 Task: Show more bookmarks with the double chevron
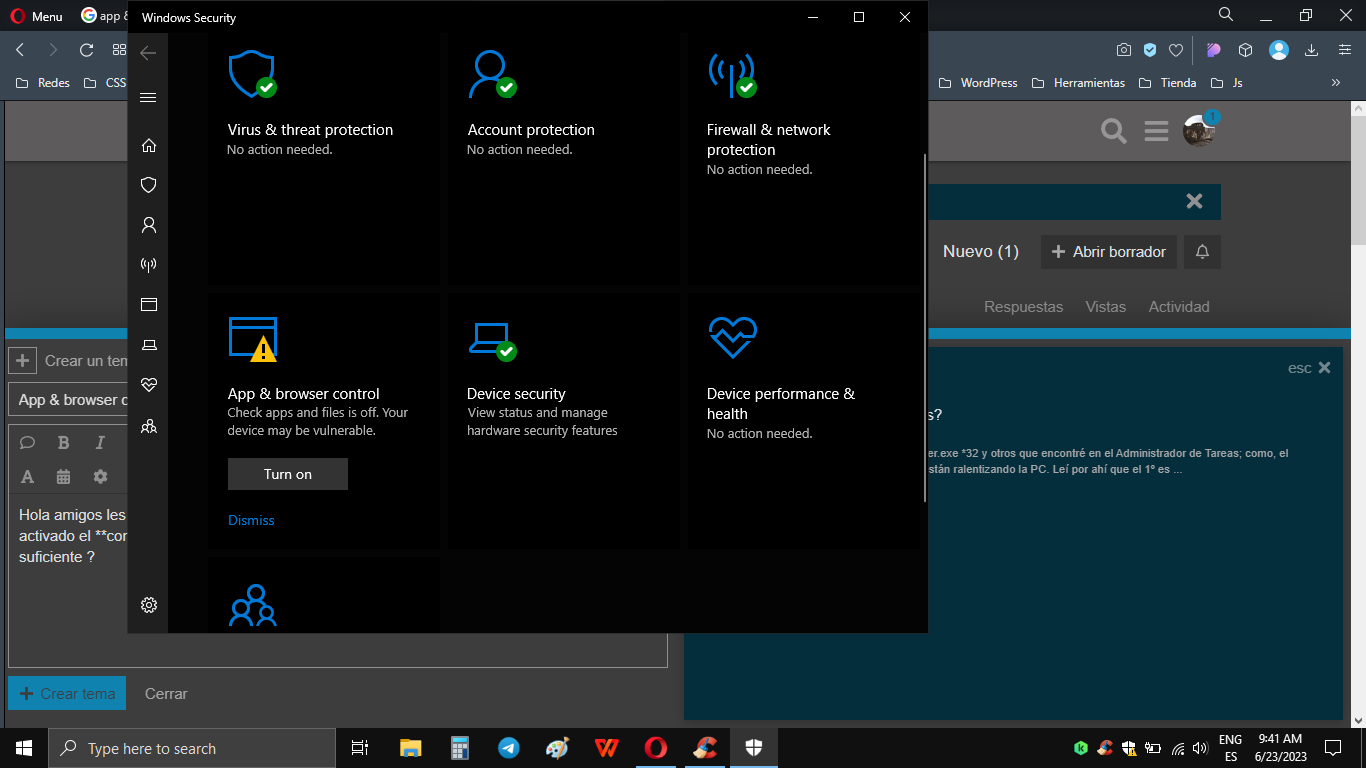(1335, 83)
